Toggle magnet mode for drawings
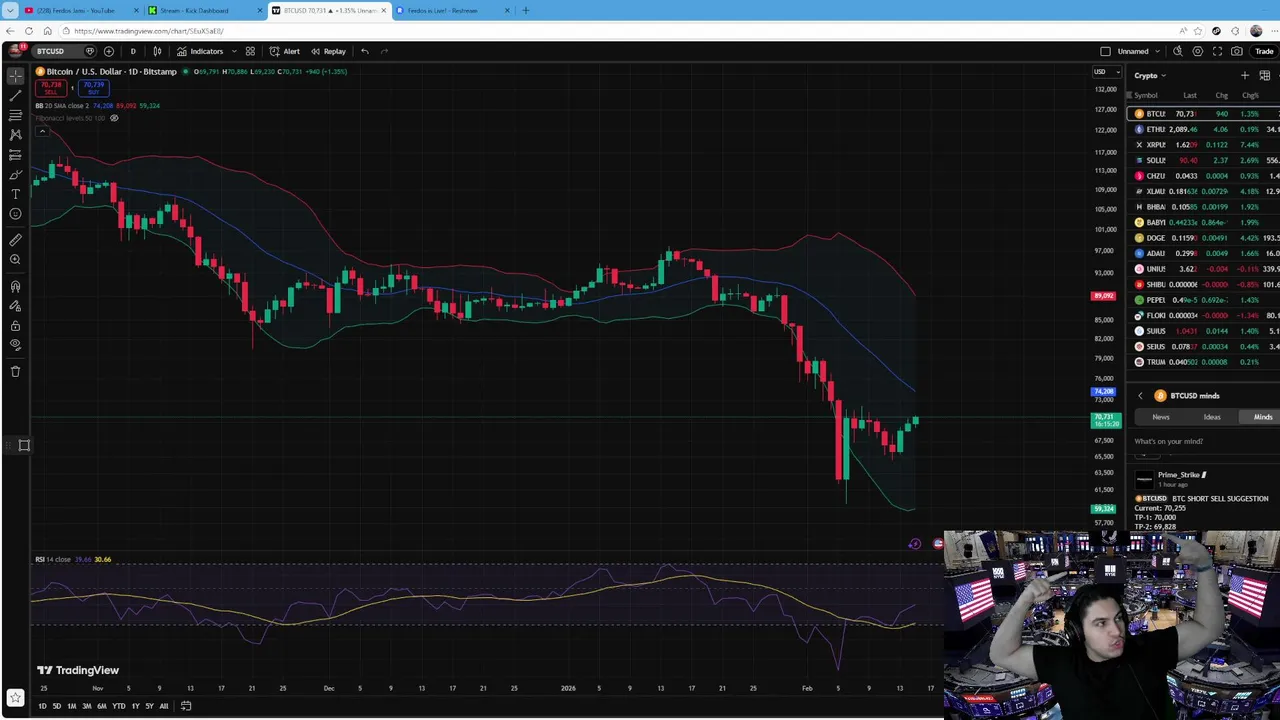Image resolution: width=1280 pixels, height=720 pixels. pyautogui.click(x=15, y=287)
